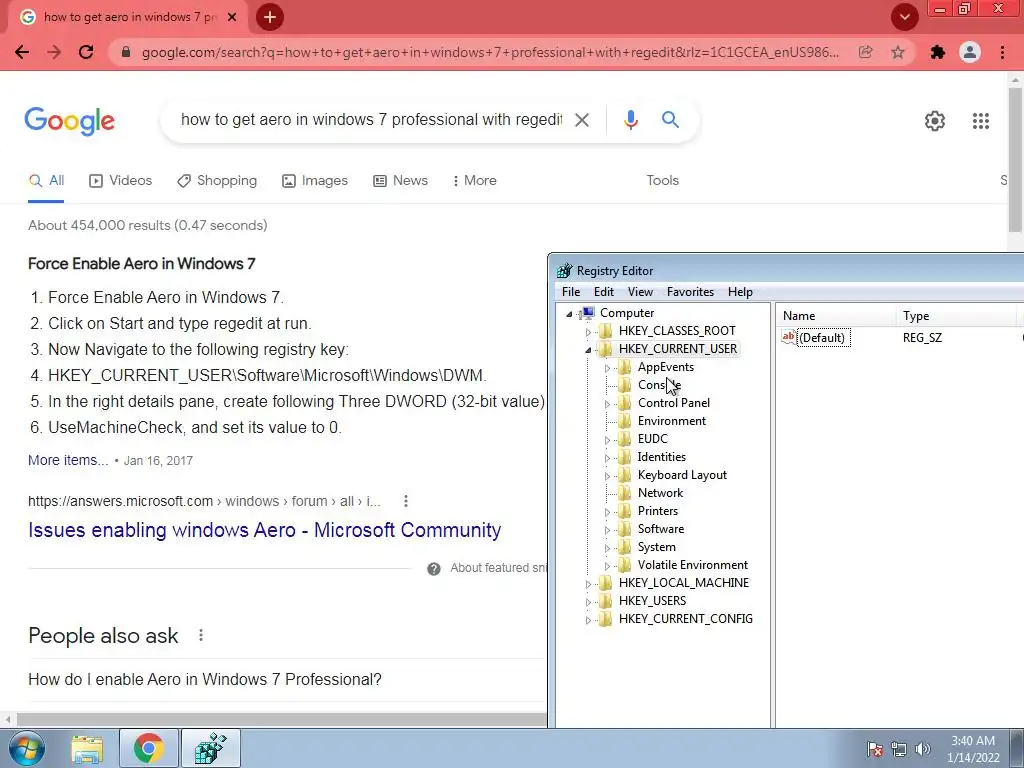Expand HKEY_CLASSES_ROOT arrow
The image size is (1024, 768).
[588, 332]
